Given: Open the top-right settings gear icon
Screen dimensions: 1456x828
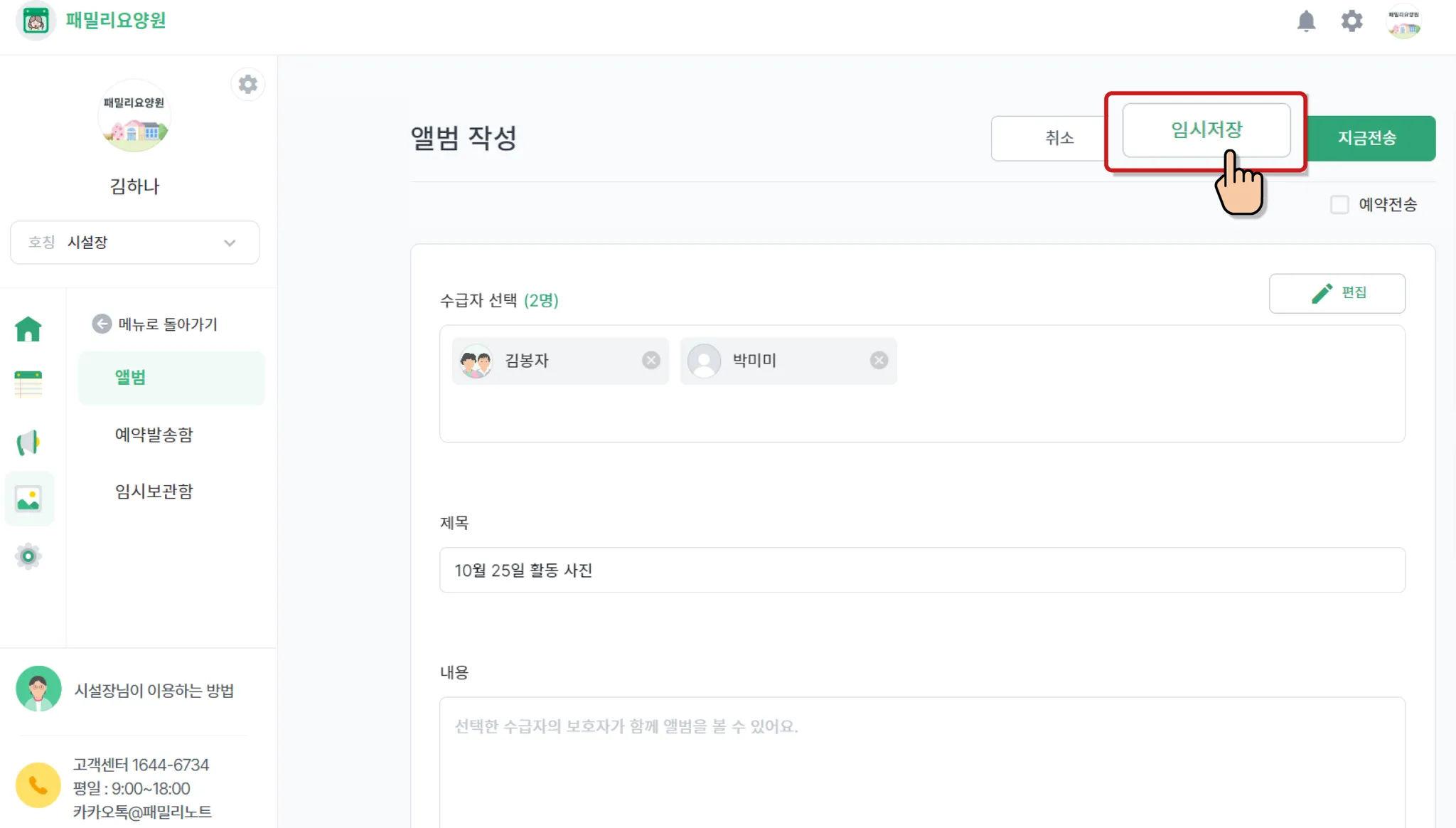Looking at the screenshot, I should pyautogui.click(x=1351, y=21).
